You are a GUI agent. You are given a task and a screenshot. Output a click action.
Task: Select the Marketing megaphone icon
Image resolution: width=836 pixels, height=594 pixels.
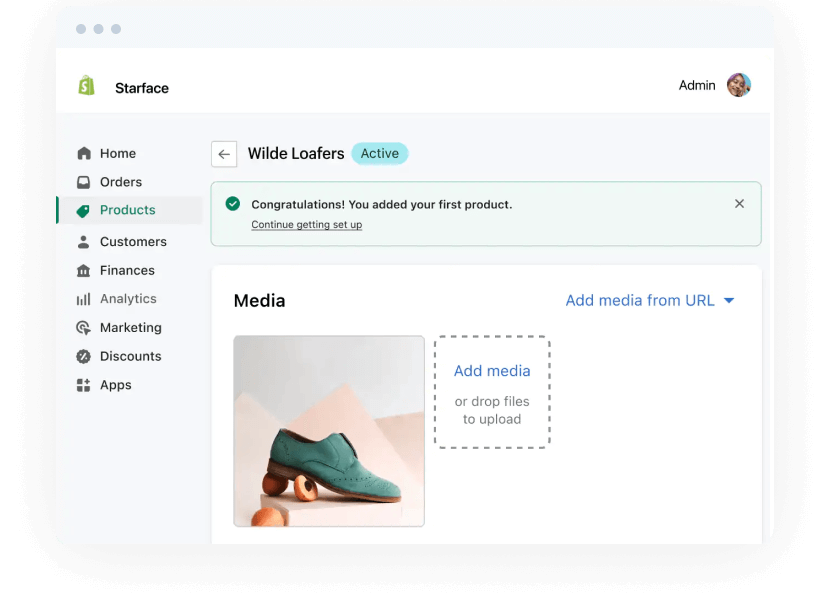tap(84, 327)
